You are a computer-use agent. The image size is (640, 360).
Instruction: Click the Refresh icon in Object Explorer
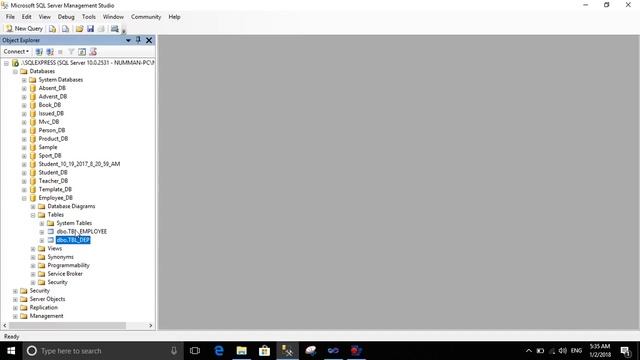(82, 52)
